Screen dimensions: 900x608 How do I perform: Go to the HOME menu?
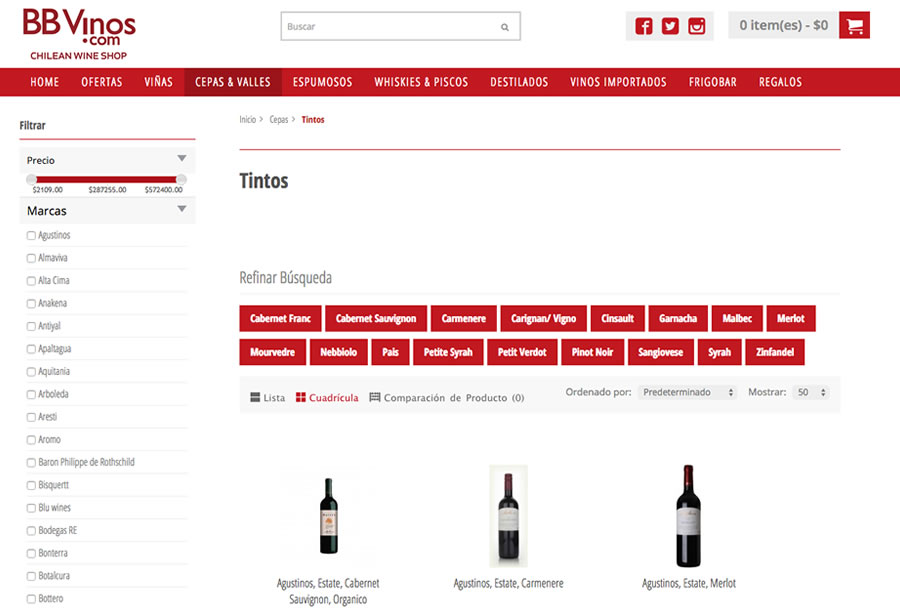click(45, 82)
